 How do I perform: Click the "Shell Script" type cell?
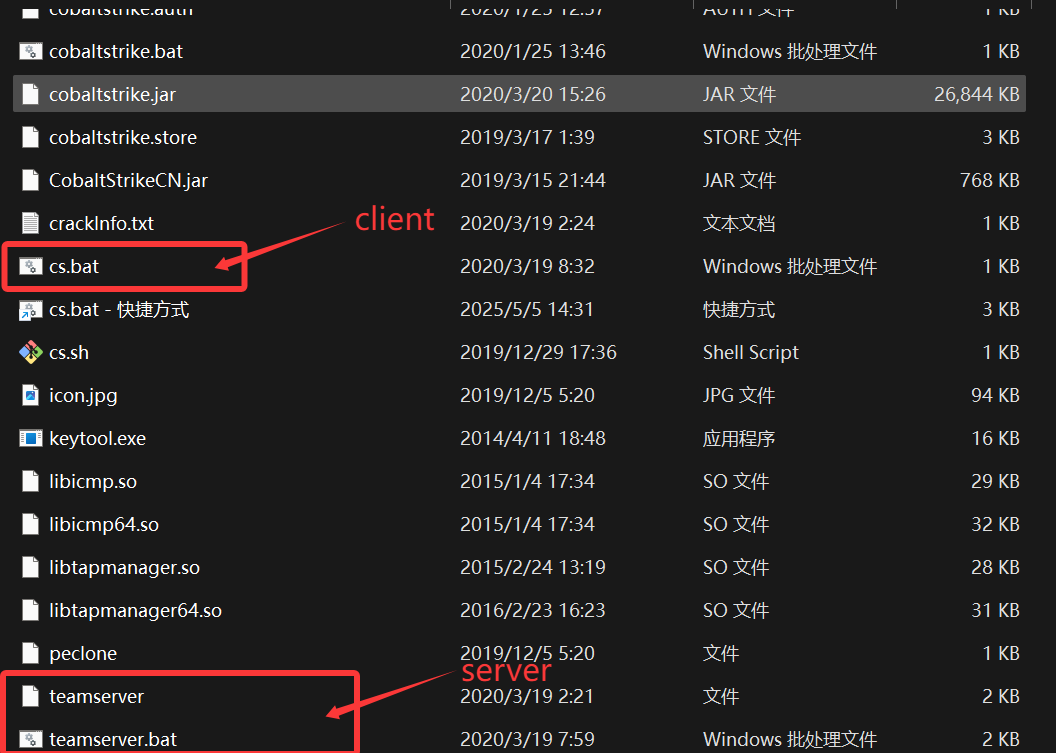(751, 353)
